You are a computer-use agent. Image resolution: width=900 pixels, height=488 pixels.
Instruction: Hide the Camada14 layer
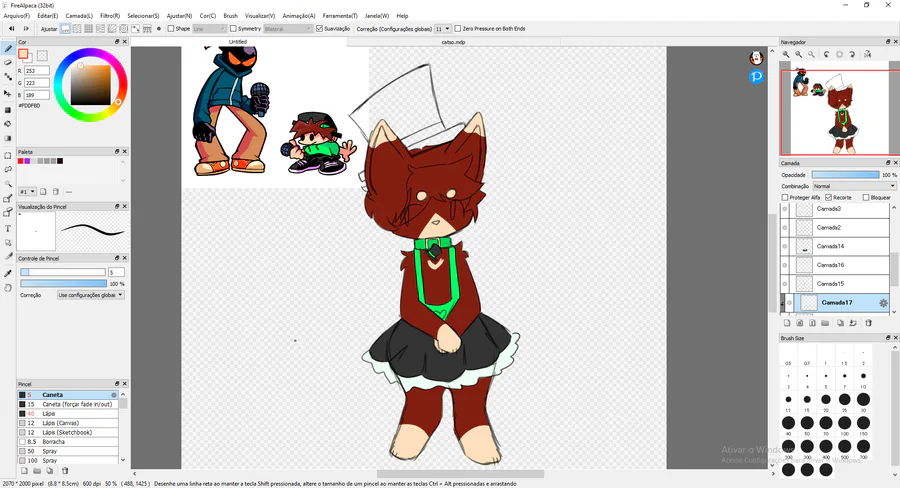[785, 247]
